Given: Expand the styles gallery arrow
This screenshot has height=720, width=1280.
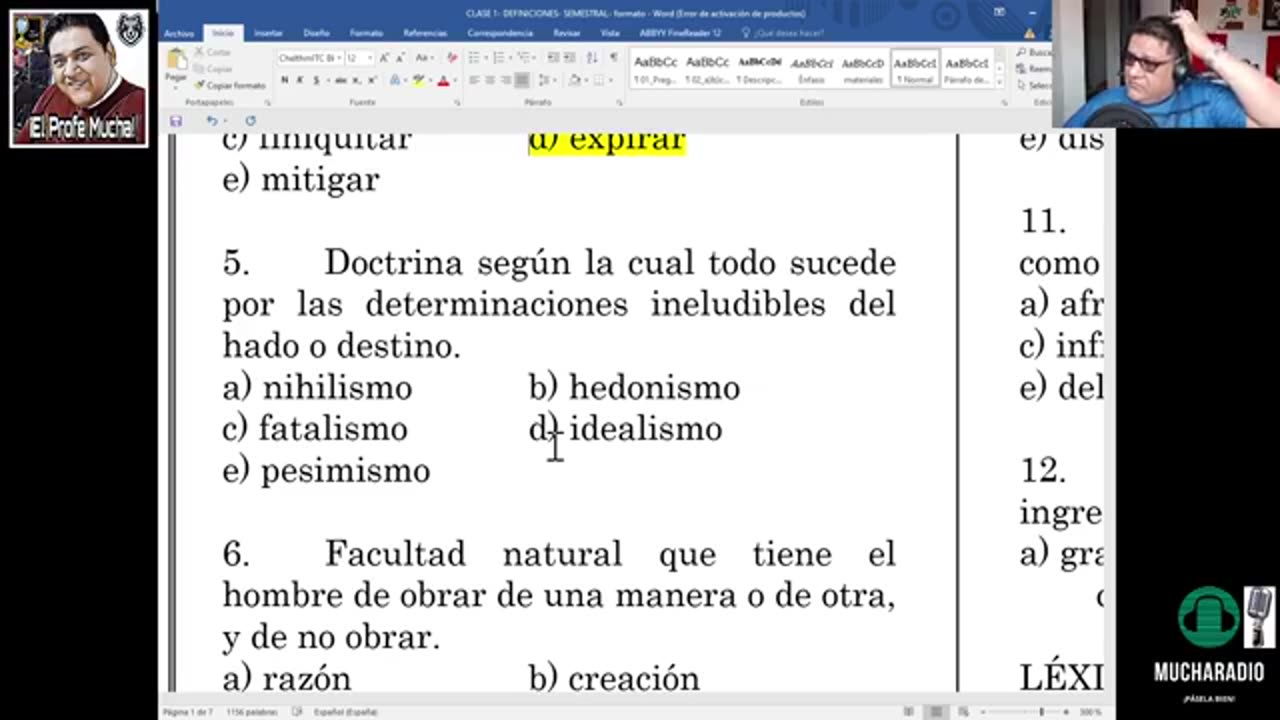Looking at the screenshot, I should coord(1000,83).
